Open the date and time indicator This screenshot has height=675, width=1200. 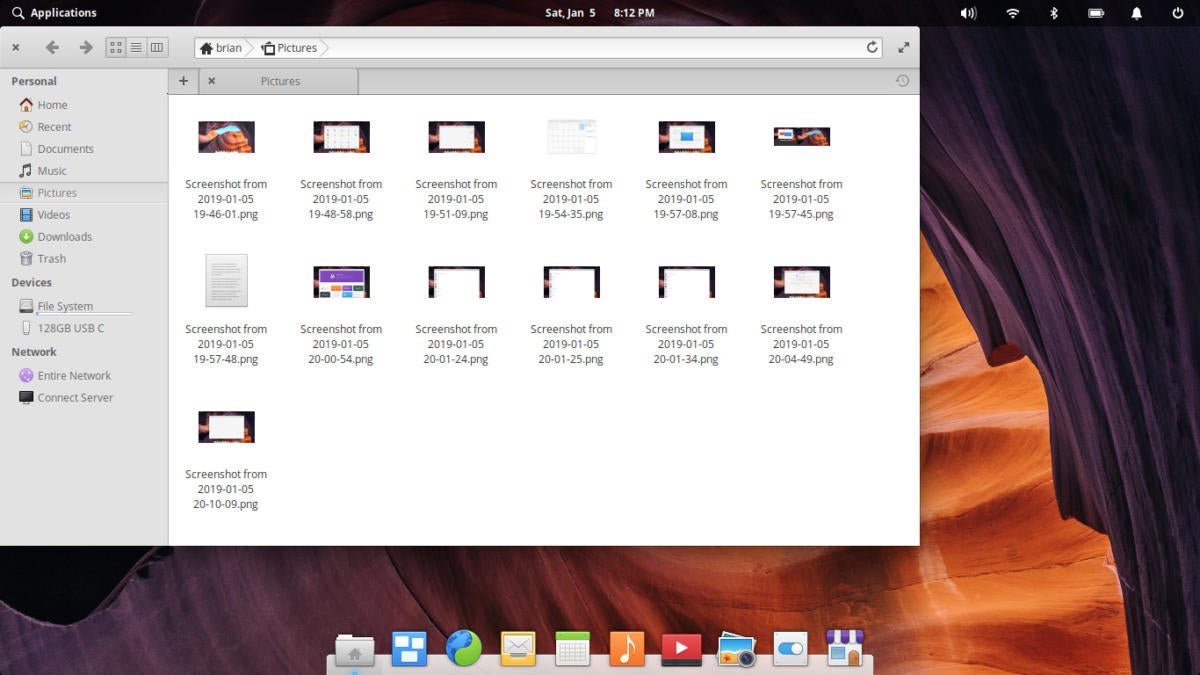click(x=599, y=13)
